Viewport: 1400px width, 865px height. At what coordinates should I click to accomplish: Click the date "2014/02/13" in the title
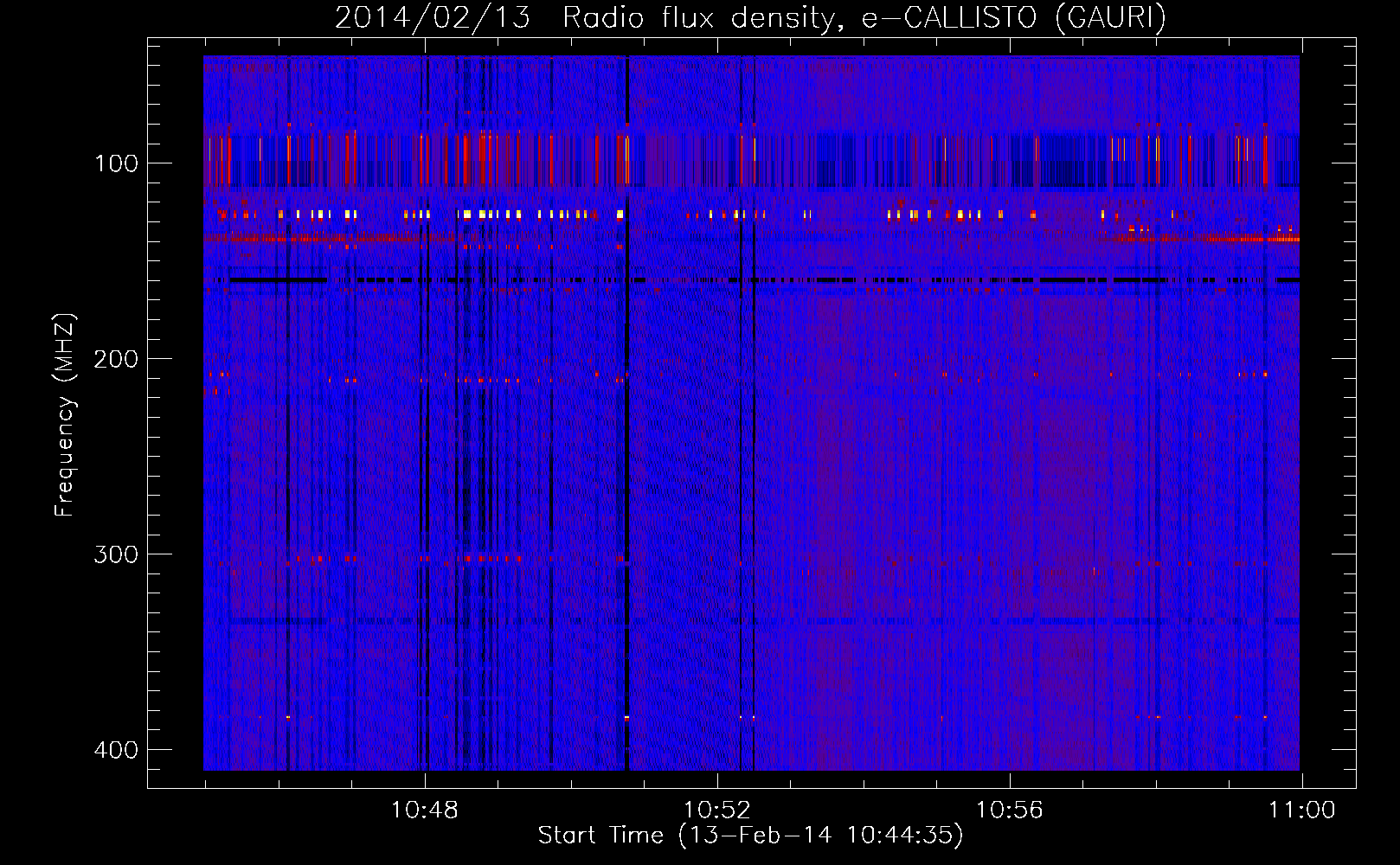click(x=432, y=17)
